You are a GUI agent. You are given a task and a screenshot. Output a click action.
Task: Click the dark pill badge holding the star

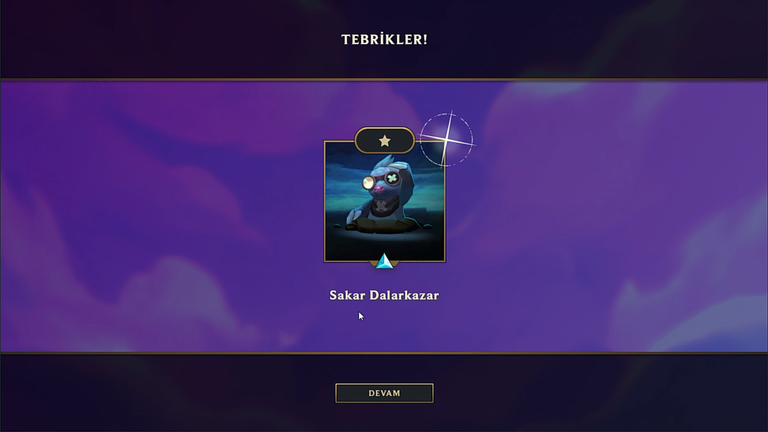click(384, 141)
